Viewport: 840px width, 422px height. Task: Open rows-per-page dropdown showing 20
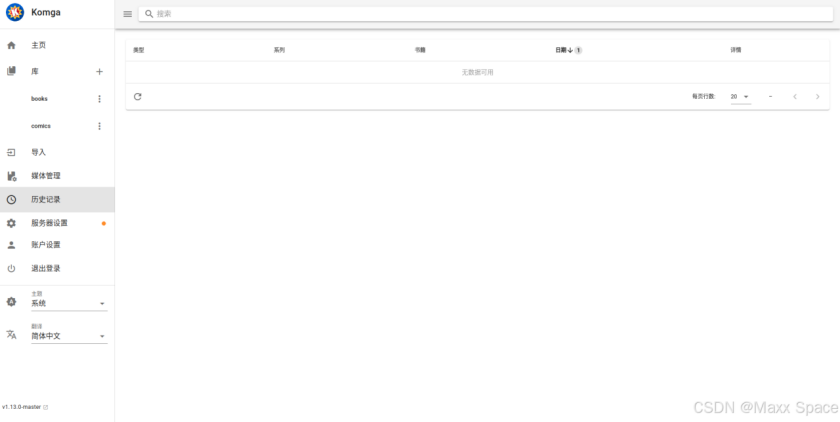point(740,96)
